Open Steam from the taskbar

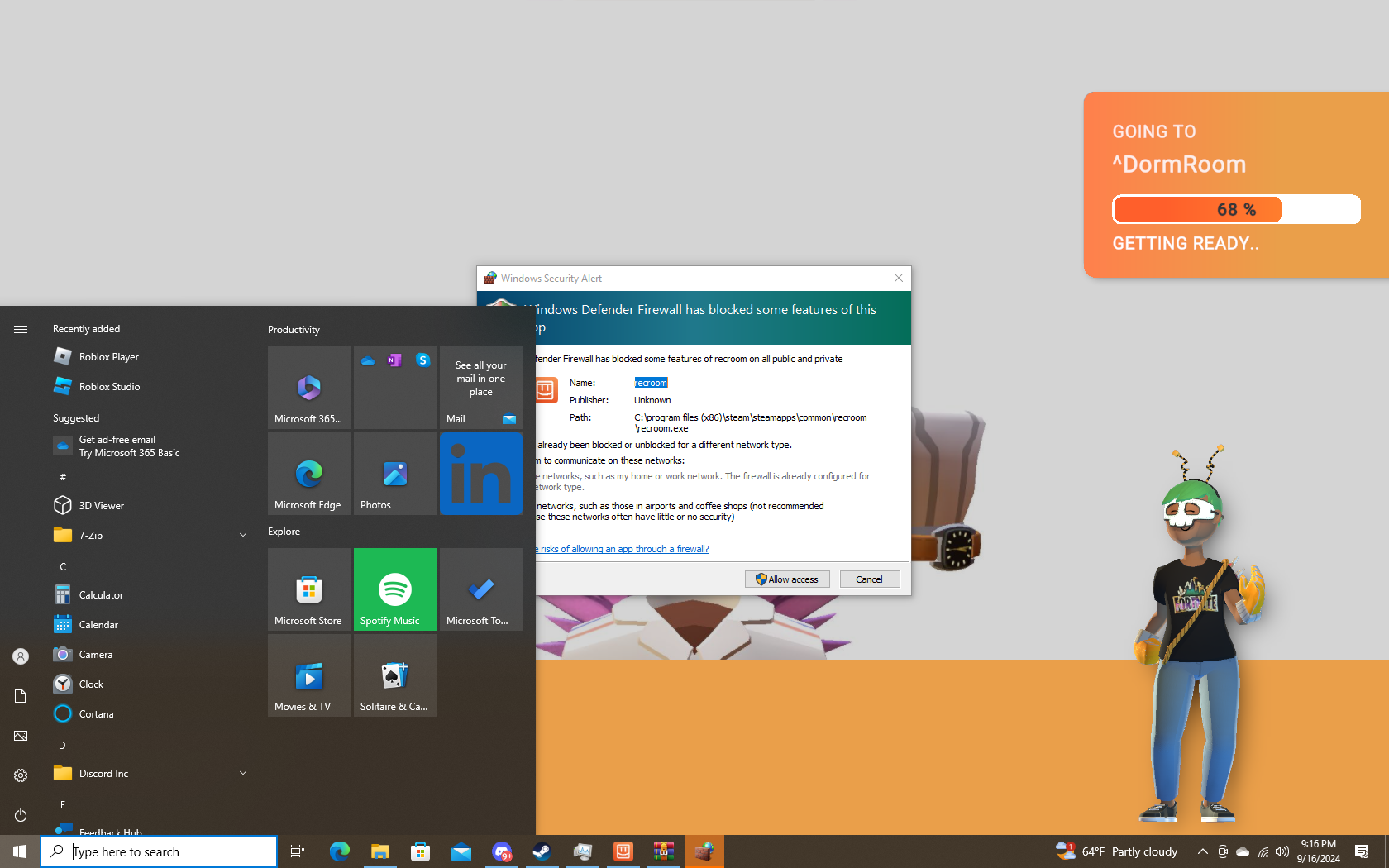click(x=542, y=851)
